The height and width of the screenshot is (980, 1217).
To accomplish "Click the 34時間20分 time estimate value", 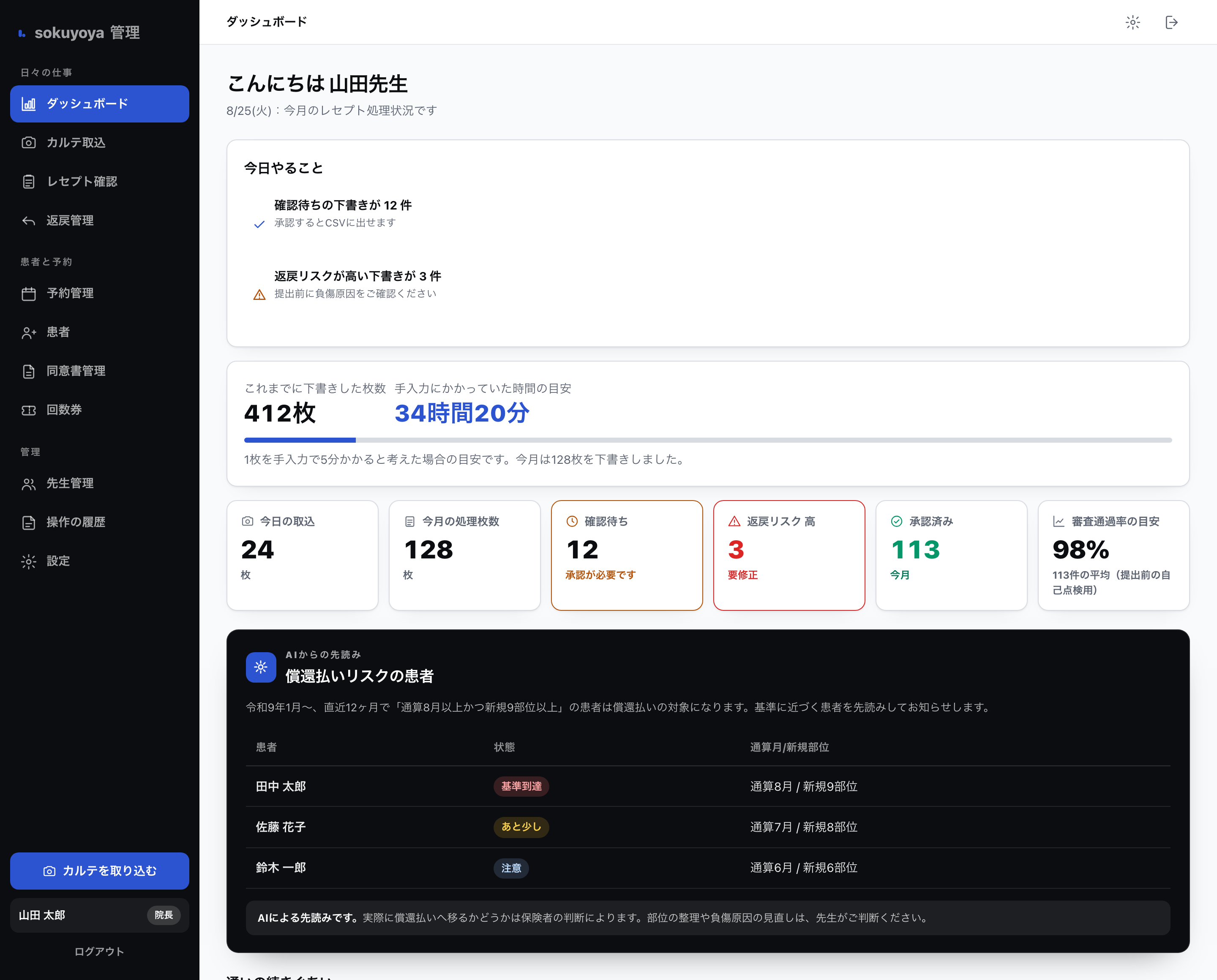I will [462, 413].
